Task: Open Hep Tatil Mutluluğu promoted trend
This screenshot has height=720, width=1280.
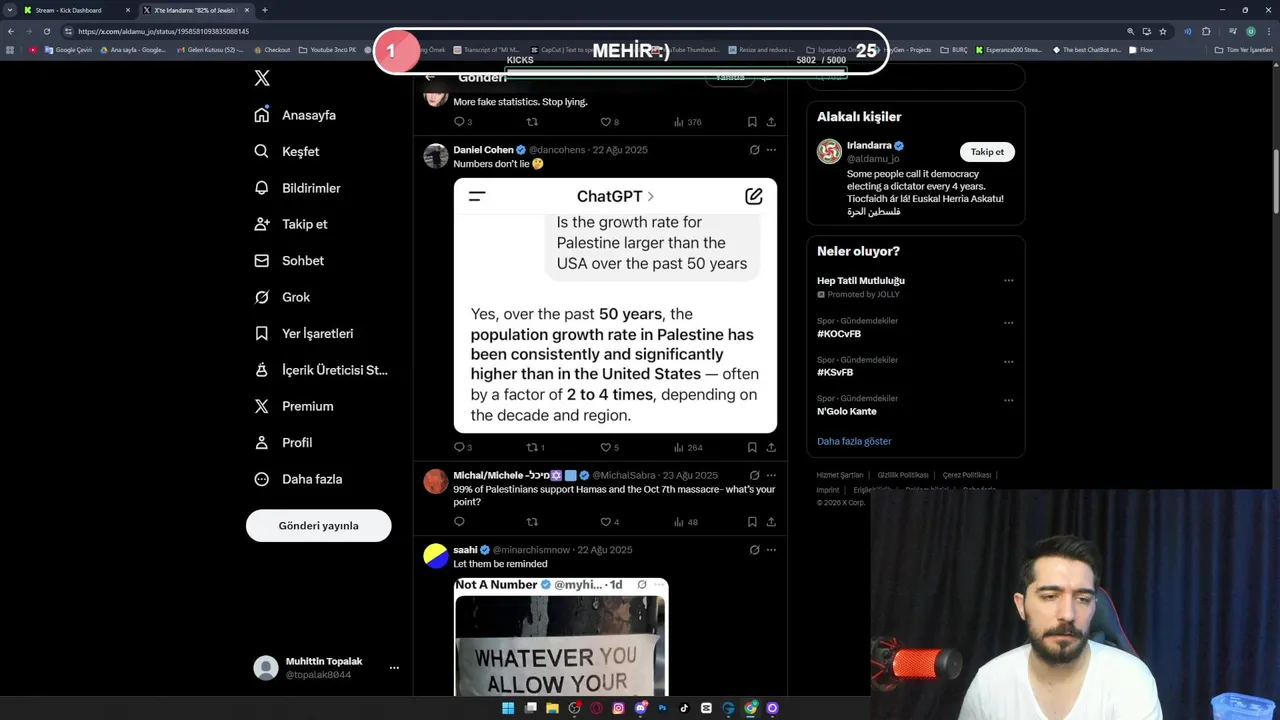Action: pyautogui.click(x=861, y=281)
